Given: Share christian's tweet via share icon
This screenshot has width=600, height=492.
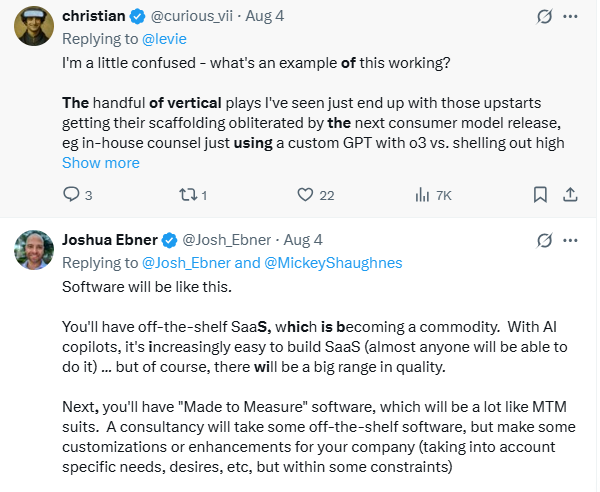Looking at the screenshot, I should 570,195.
